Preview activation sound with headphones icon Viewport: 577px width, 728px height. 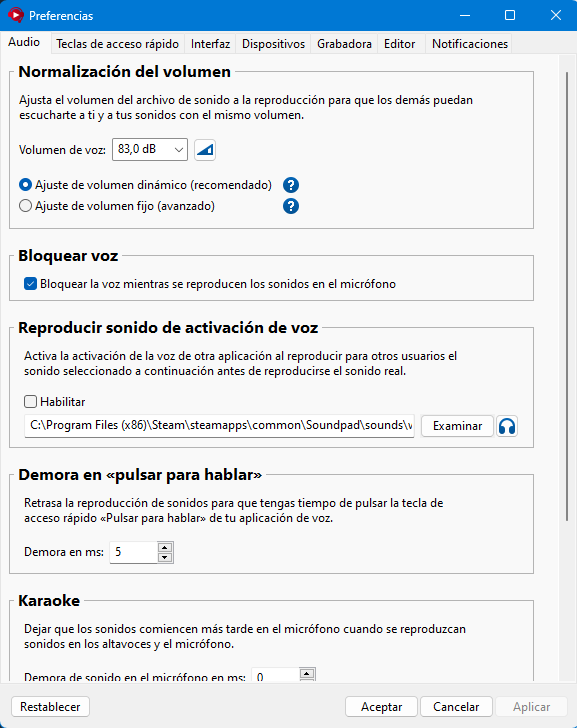coord(507,426)
